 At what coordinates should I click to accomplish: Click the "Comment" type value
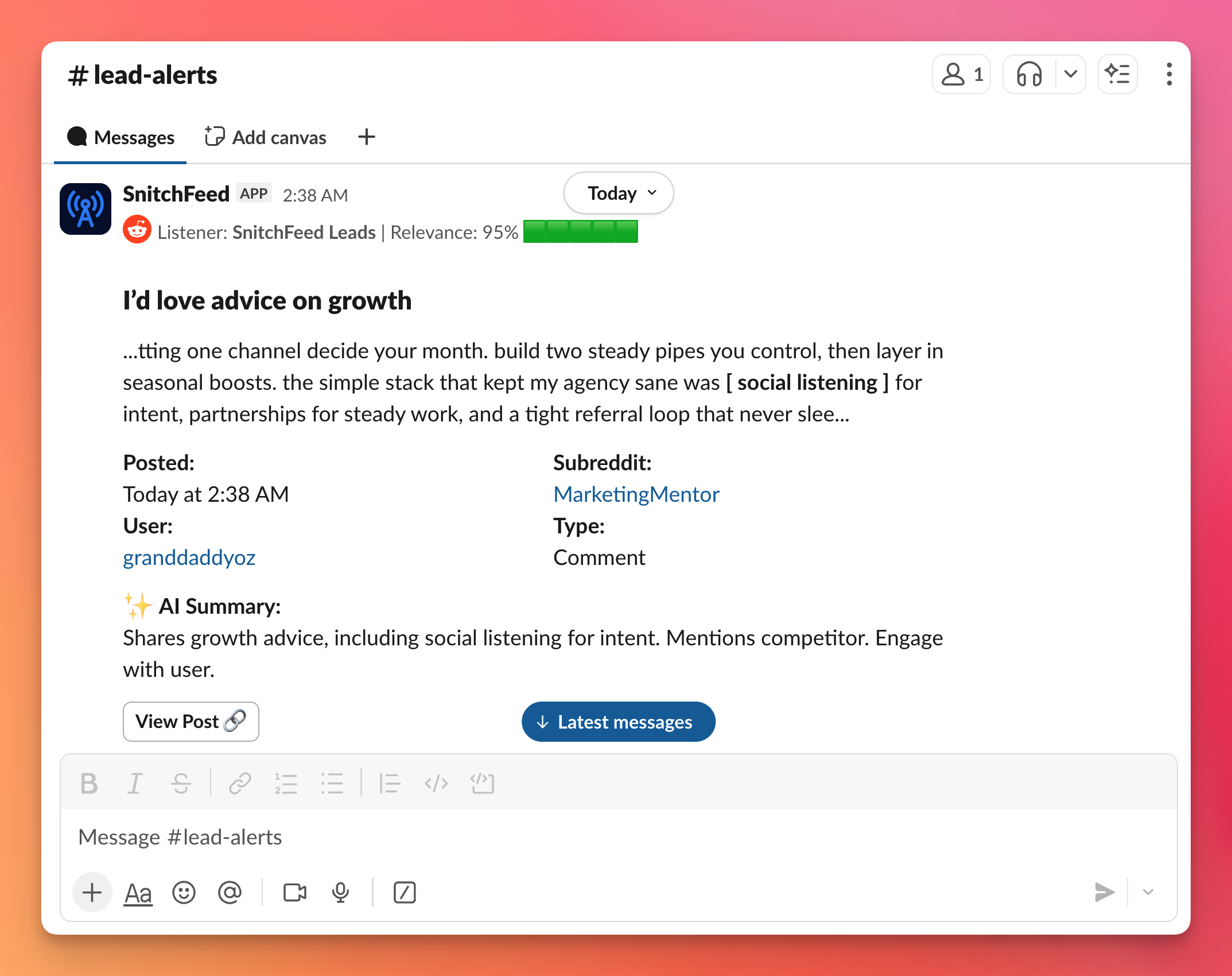[x=599, y=557]
